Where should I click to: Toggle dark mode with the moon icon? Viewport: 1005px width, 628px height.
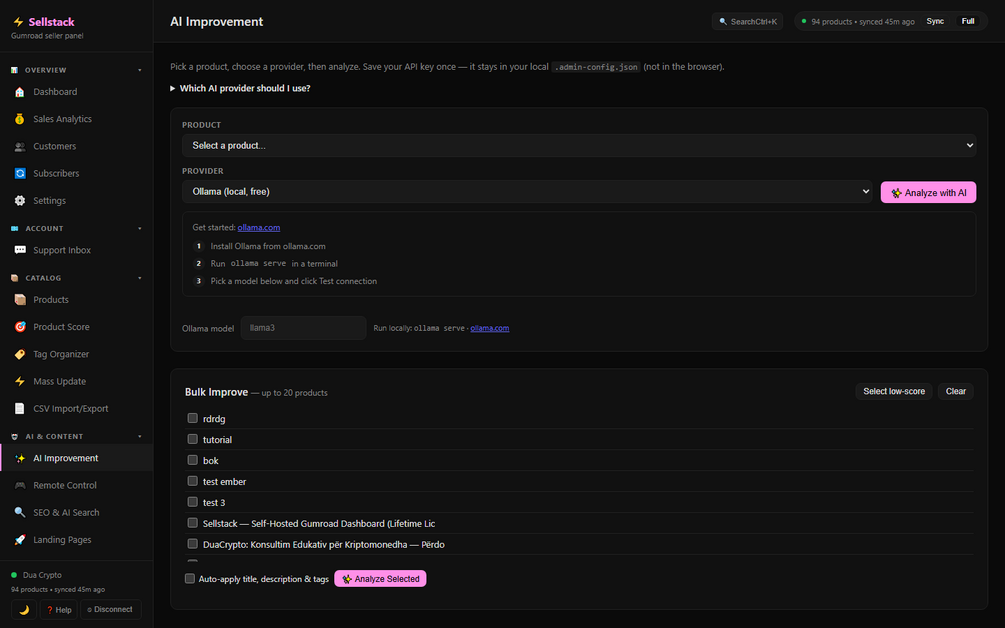(24, 610)
